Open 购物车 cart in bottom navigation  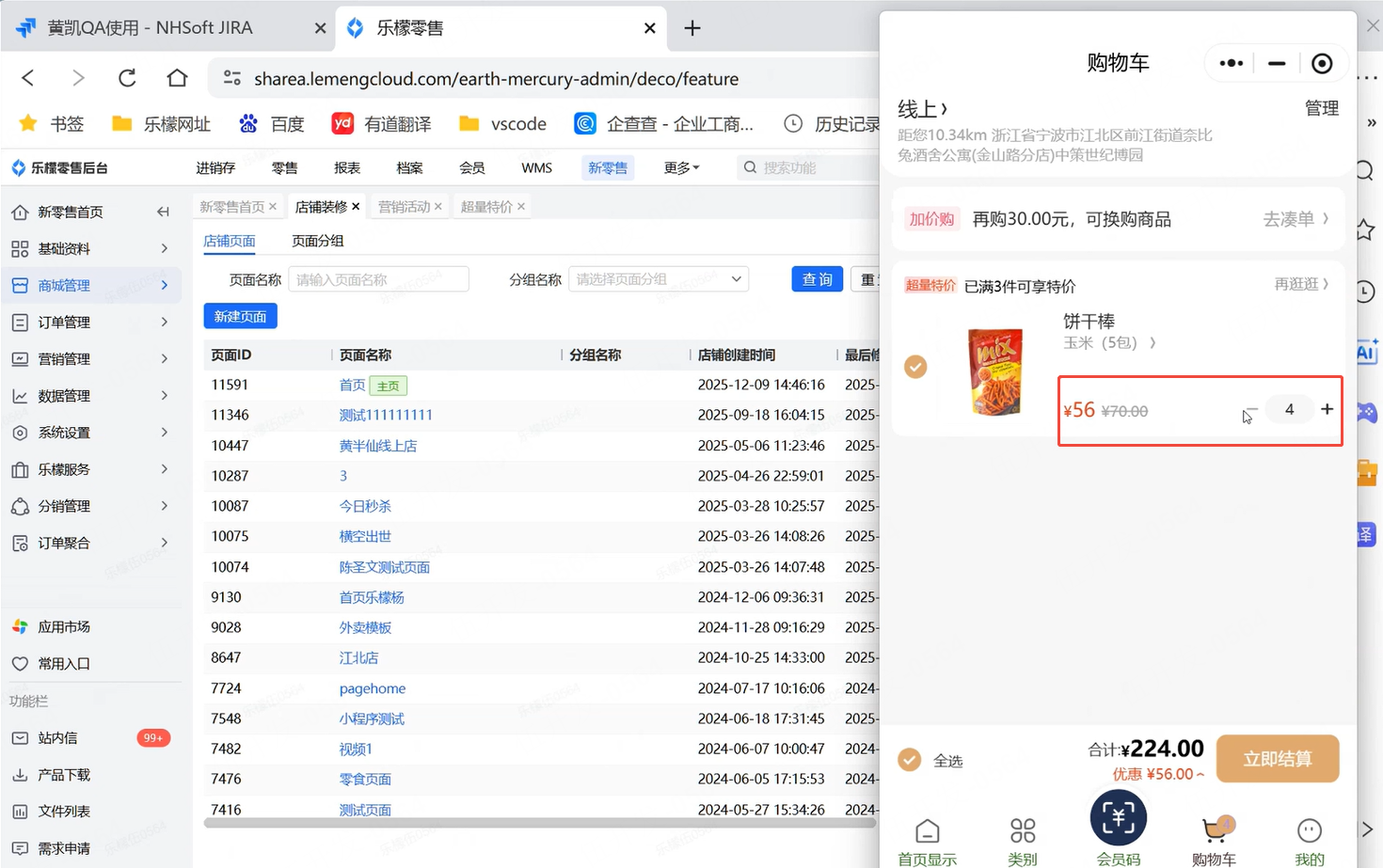pyautogui.click(x=1215, y=843)
